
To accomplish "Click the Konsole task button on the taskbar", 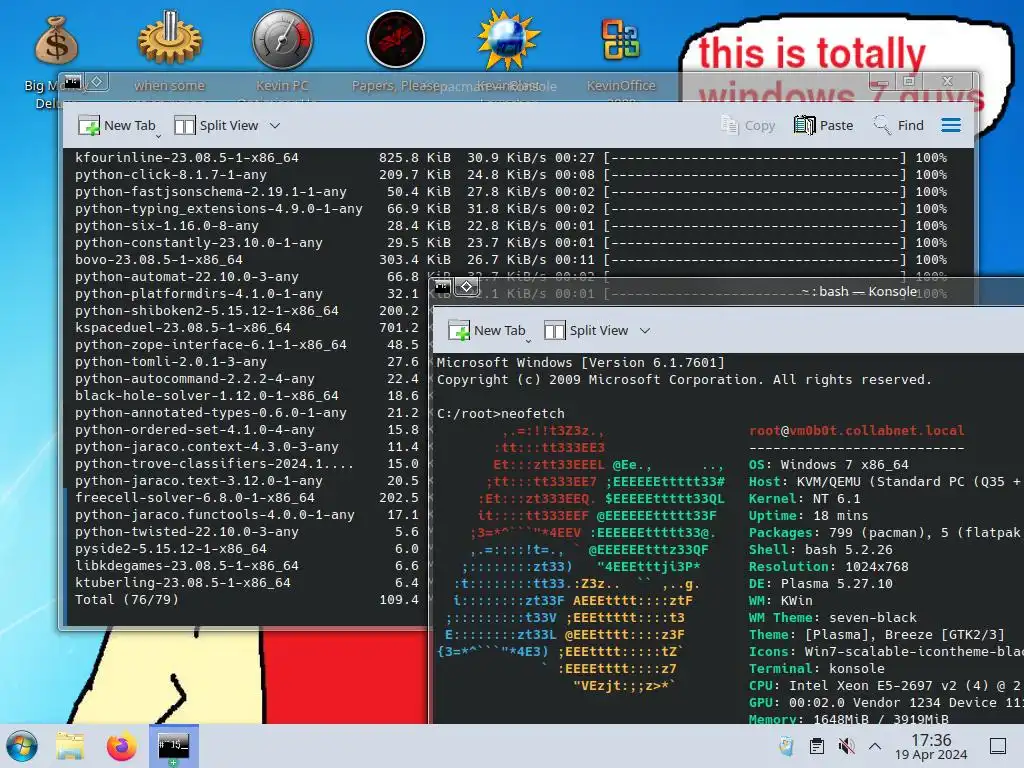I will pyautogui.click(x=174, y=746).
